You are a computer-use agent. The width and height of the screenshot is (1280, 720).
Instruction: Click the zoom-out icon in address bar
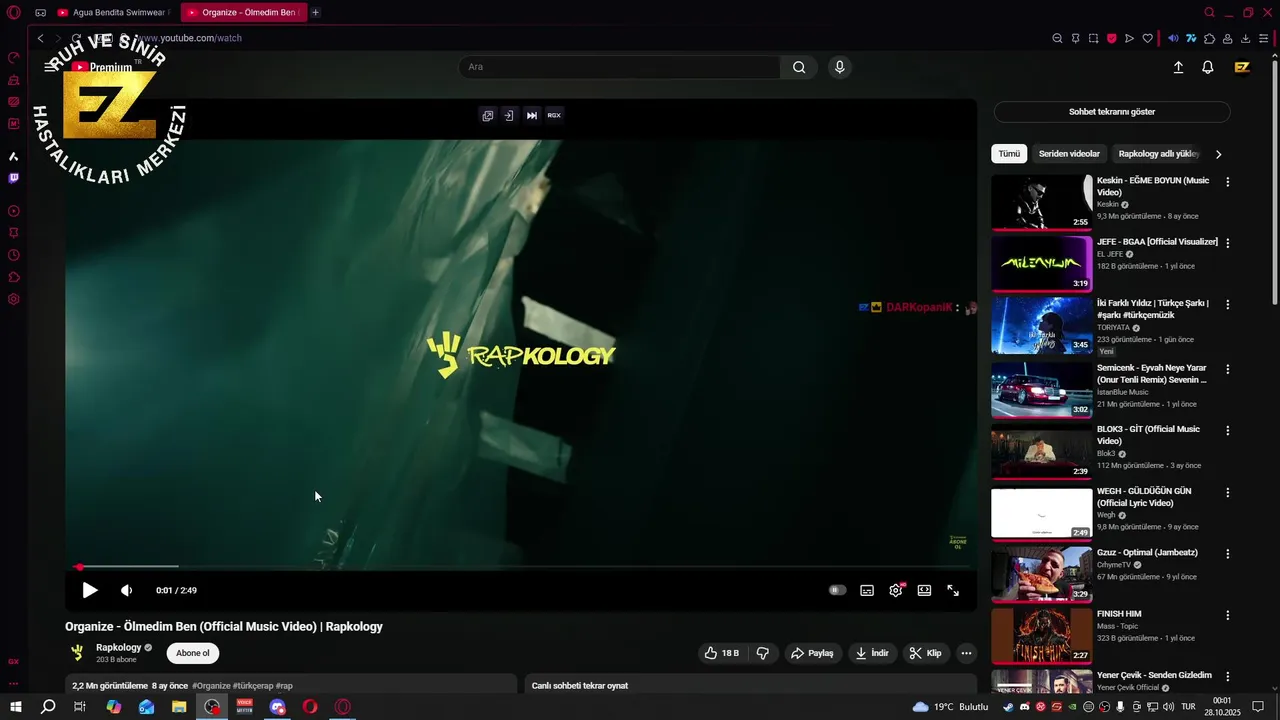[1057, 39]
